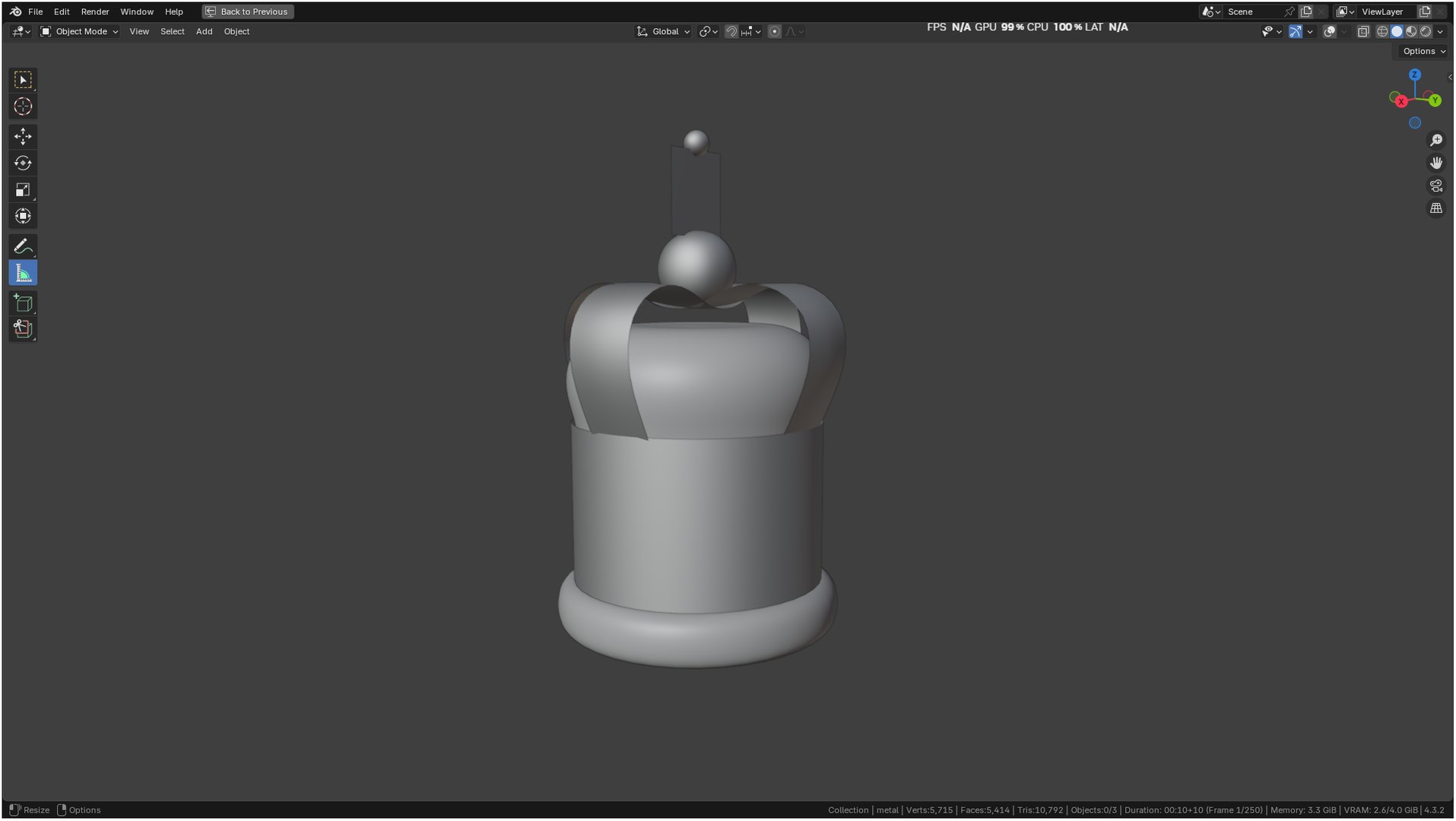Open the viewport View menu
The width and height of the screenshot is (1456, 821).
pos(139,31)
